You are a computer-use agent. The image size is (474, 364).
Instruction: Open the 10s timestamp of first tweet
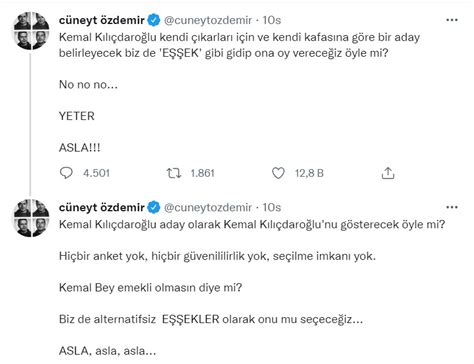pos(272,20)
